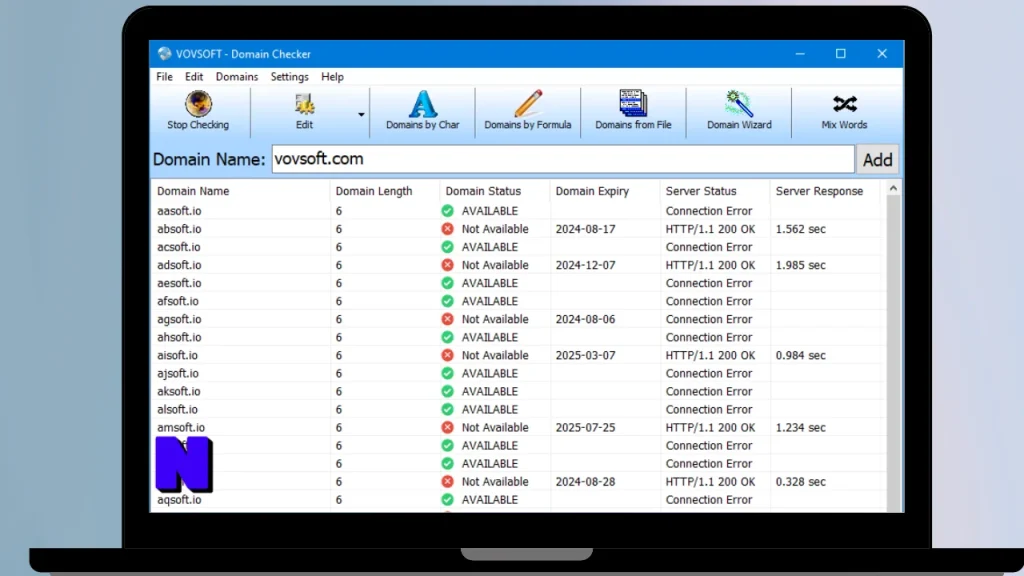Launch Domains by Formula pencil tool

[528, 110]
